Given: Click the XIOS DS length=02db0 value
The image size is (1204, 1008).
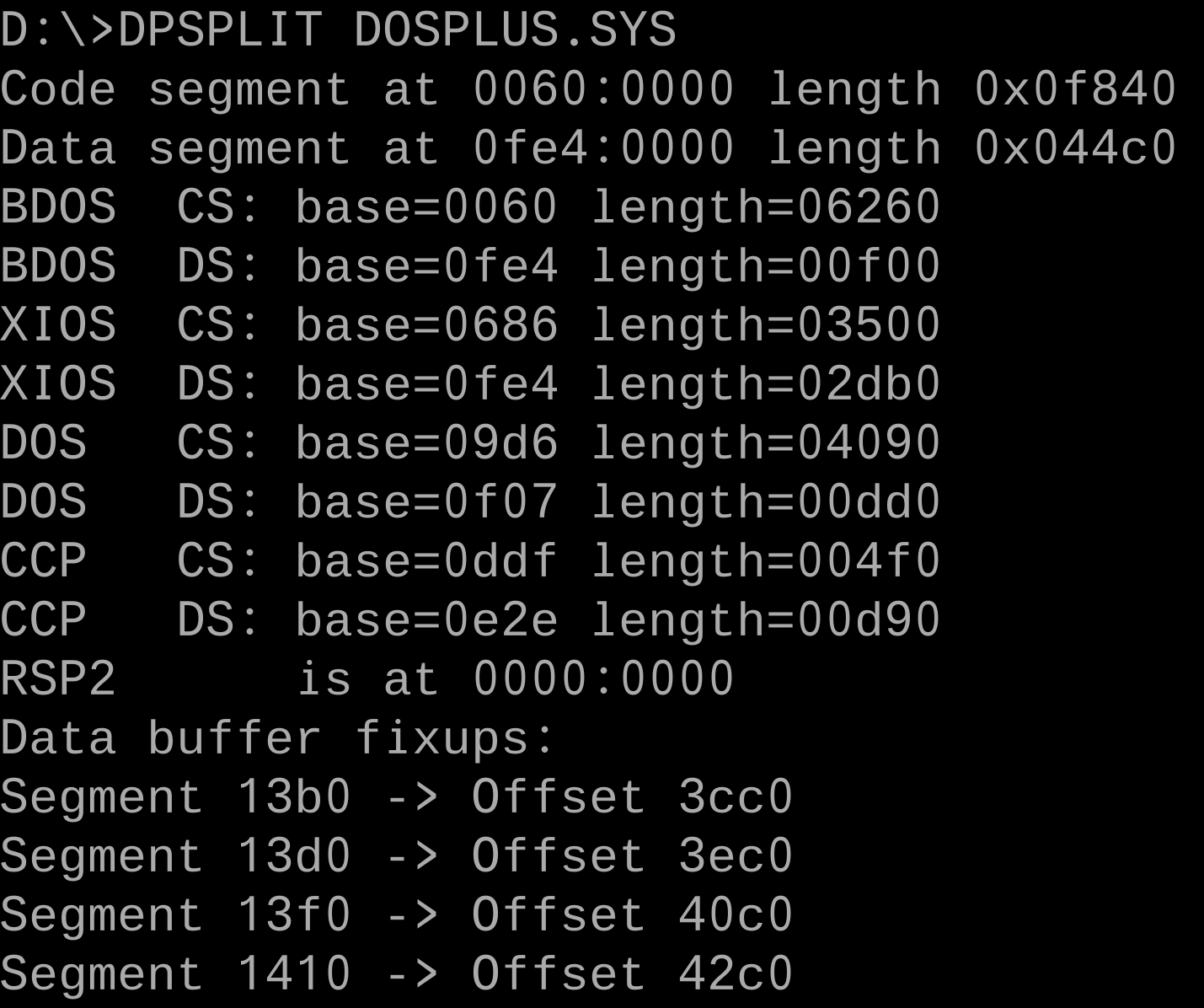Looking at the screenshot, I should (766, 385).
